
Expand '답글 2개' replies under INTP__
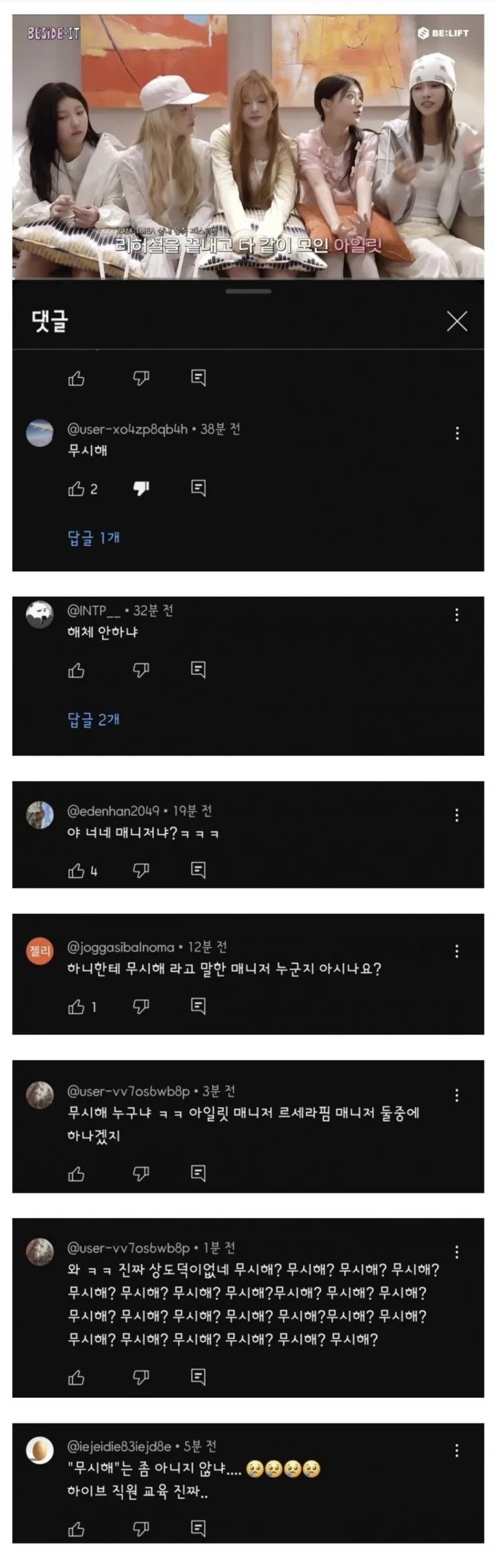94,719
